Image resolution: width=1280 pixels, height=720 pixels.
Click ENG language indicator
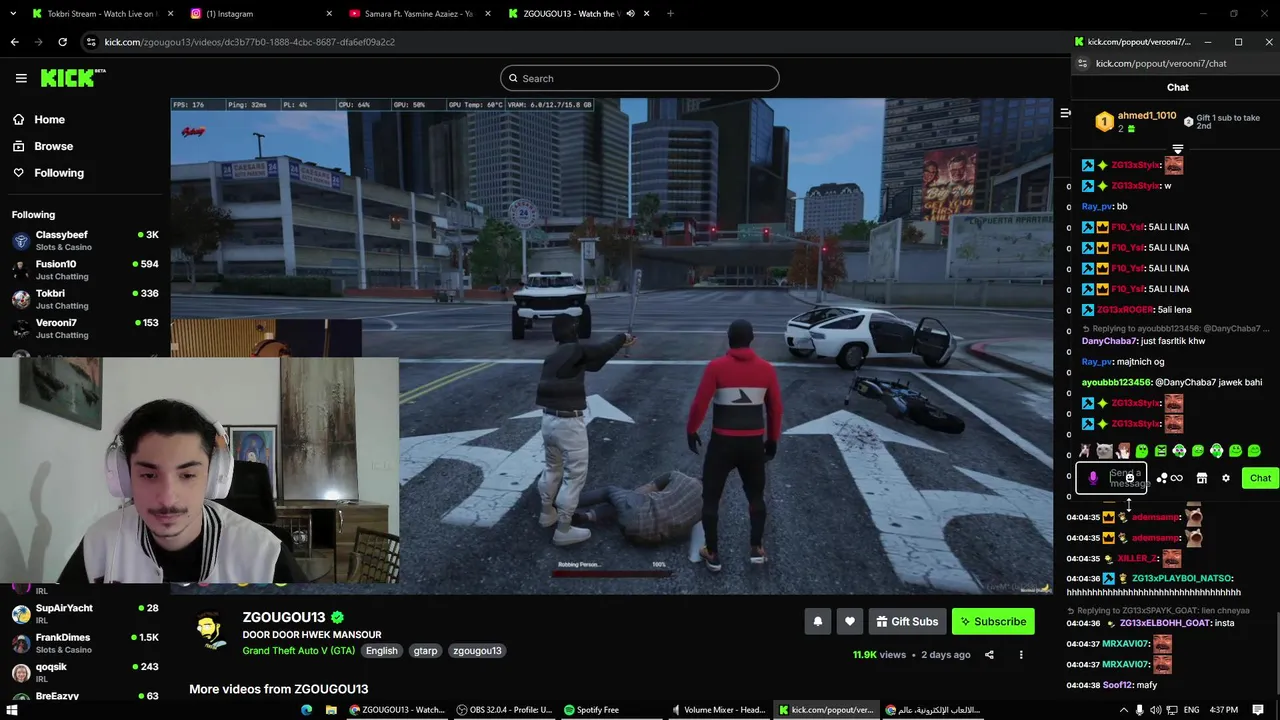(1192, 710)
